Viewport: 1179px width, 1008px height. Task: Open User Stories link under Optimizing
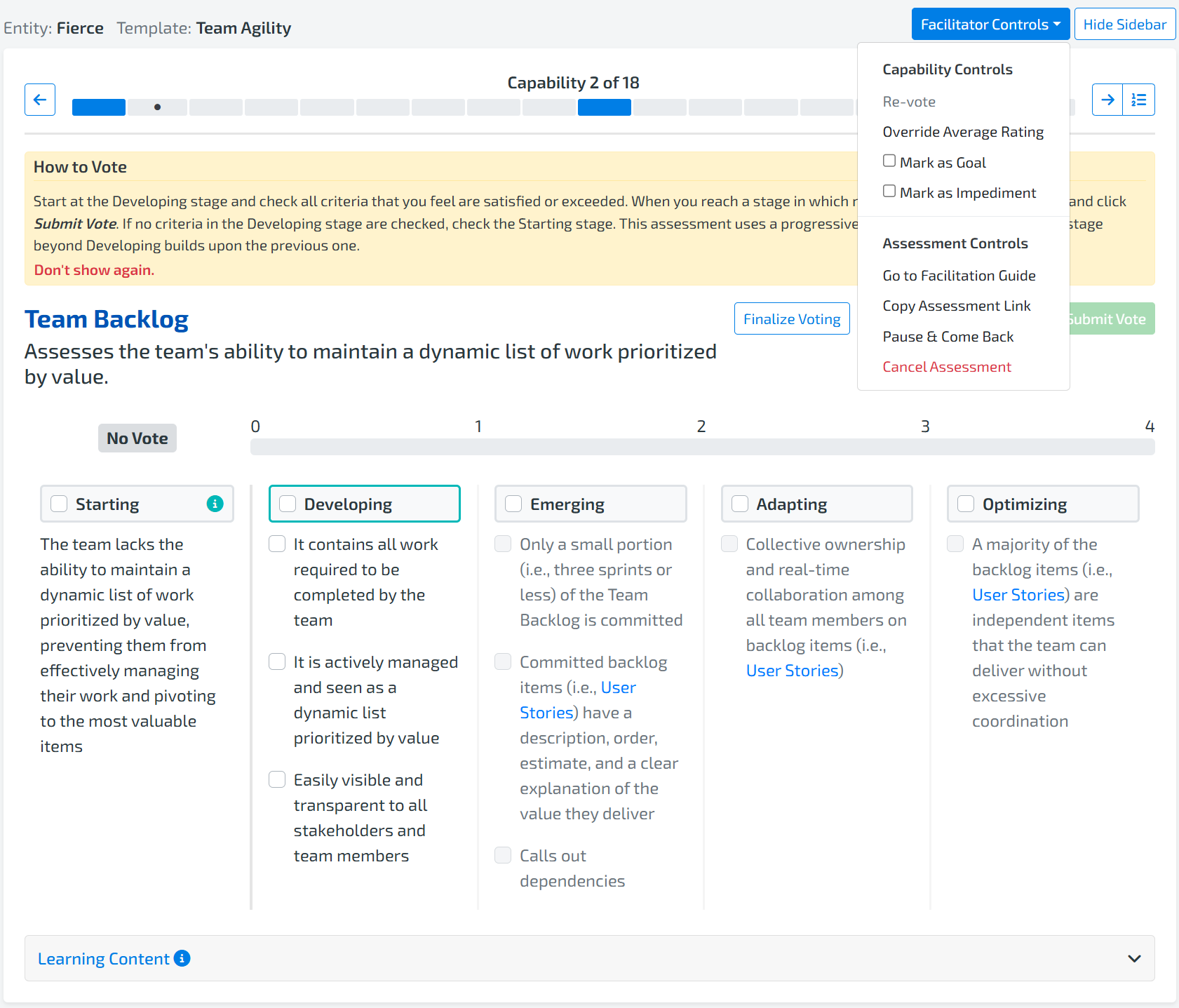click(x=1018, y=595)
